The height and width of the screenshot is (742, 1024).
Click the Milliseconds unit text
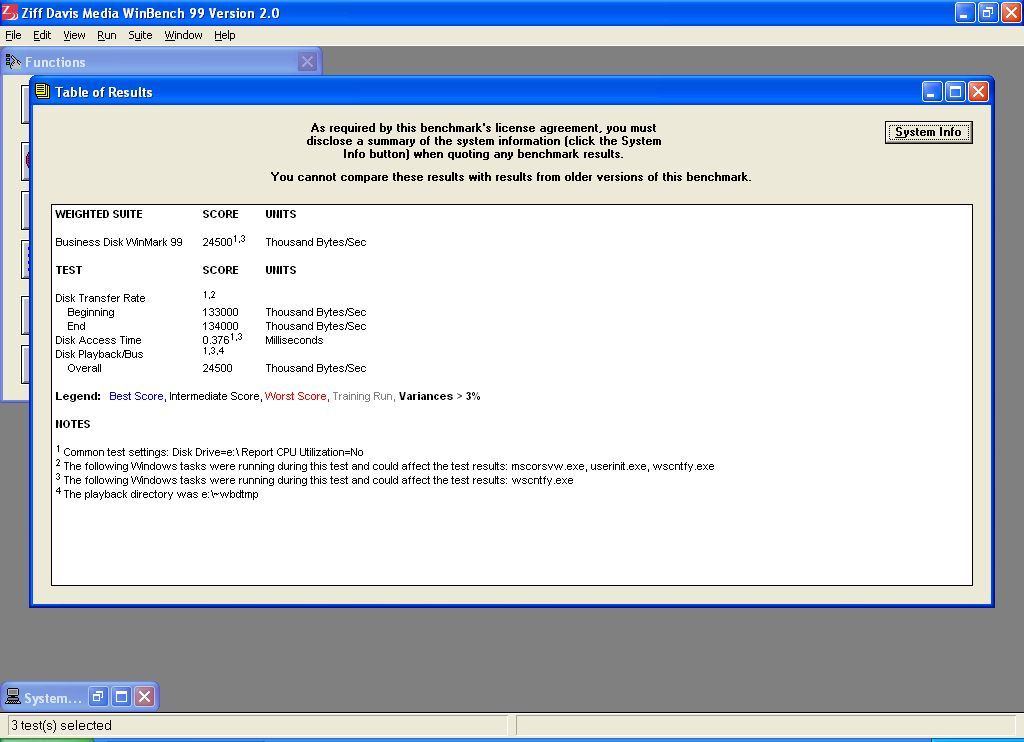point(294,340)
